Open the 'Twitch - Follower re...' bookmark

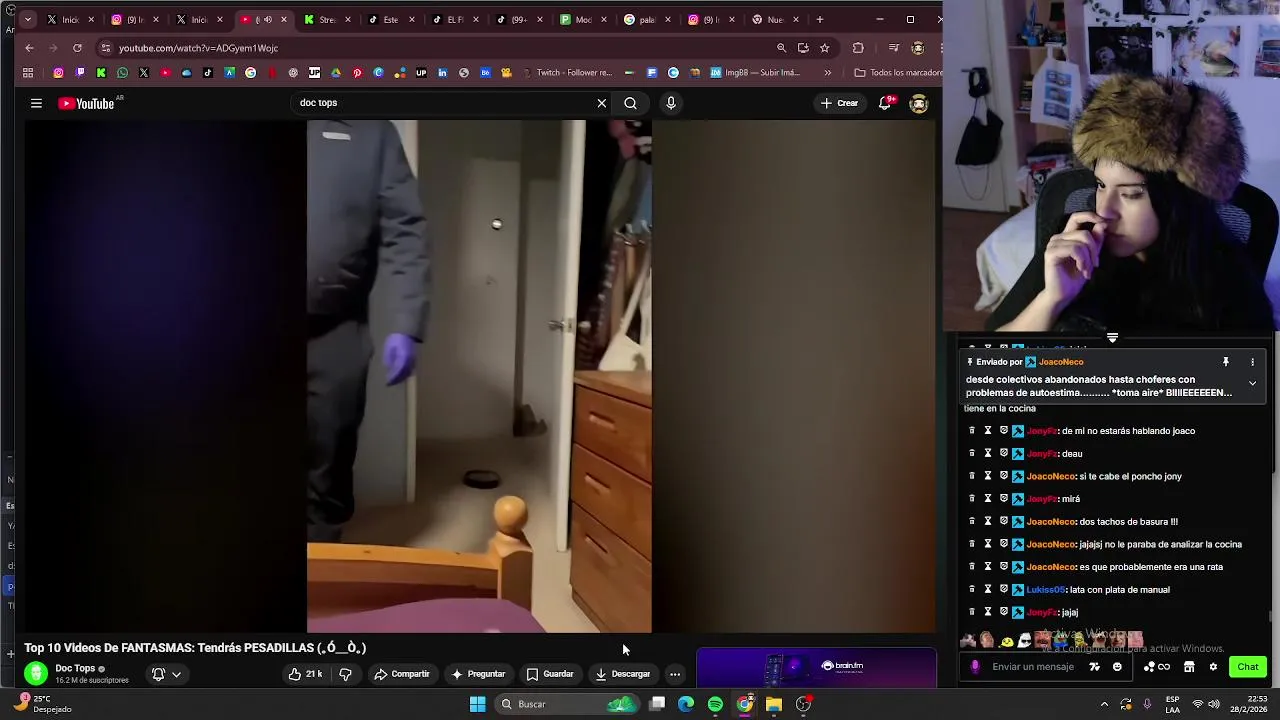[x=567, y=72]
